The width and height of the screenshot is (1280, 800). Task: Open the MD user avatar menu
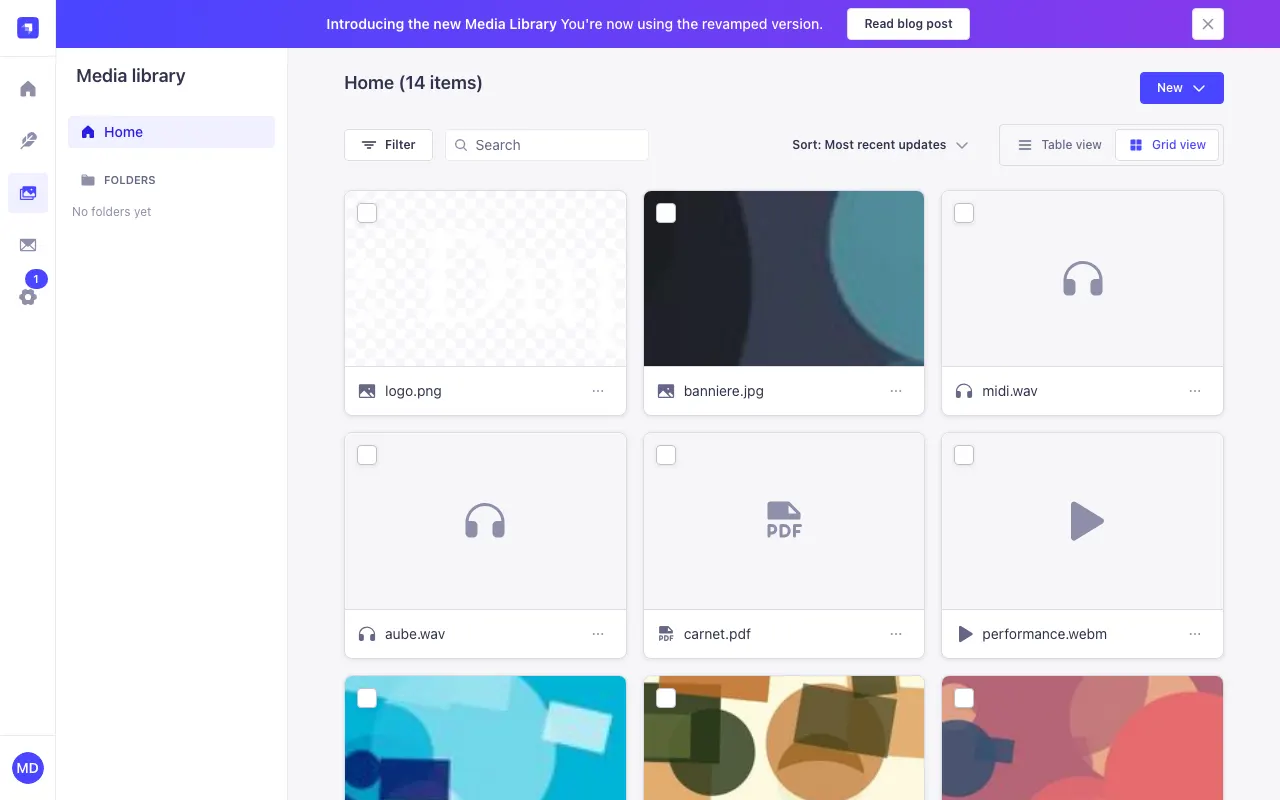[x=28, y=768]
